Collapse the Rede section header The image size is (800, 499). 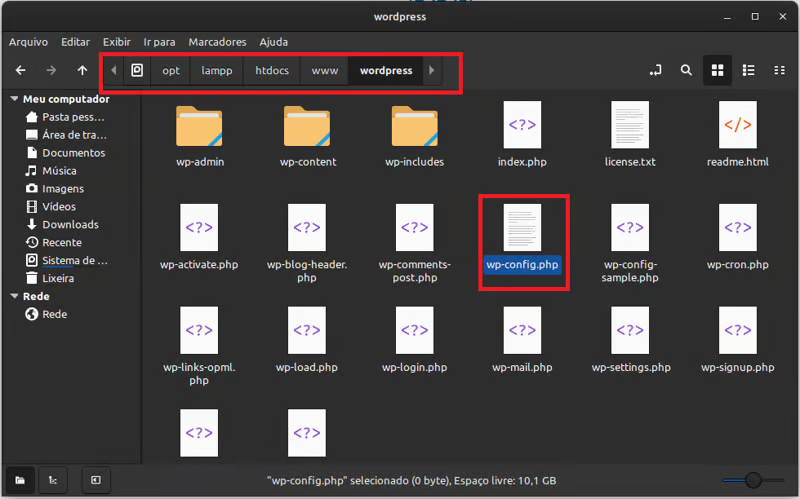pos(14,296)
